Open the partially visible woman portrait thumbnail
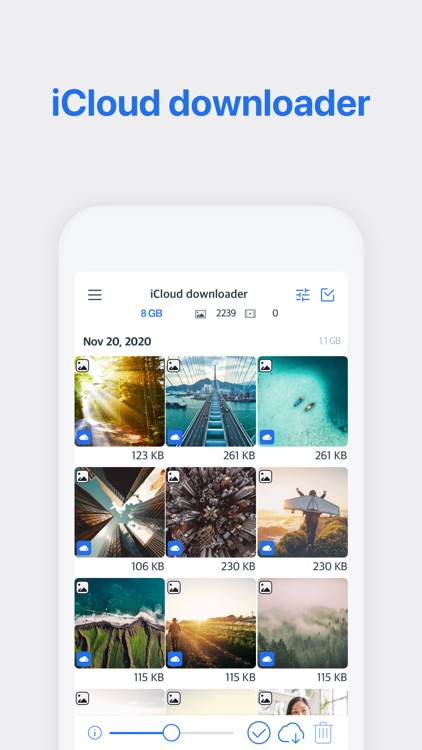422x750 pixels. (303, 702)
